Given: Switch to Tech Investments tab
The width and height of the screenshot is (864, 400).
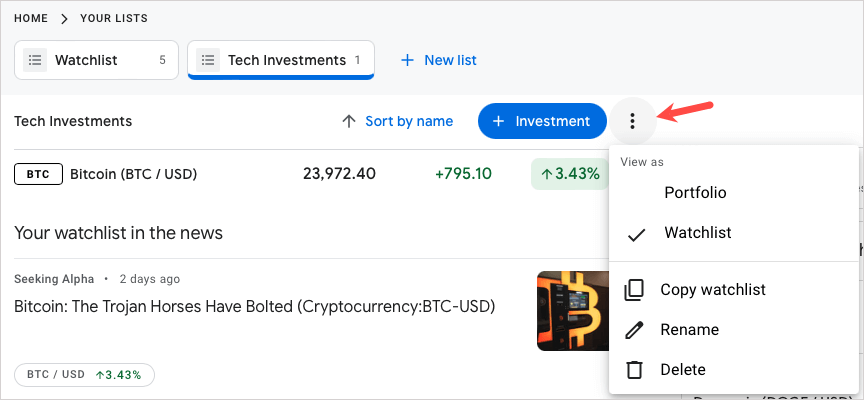Looking at the screenshot, I should (x=285, y=60).
